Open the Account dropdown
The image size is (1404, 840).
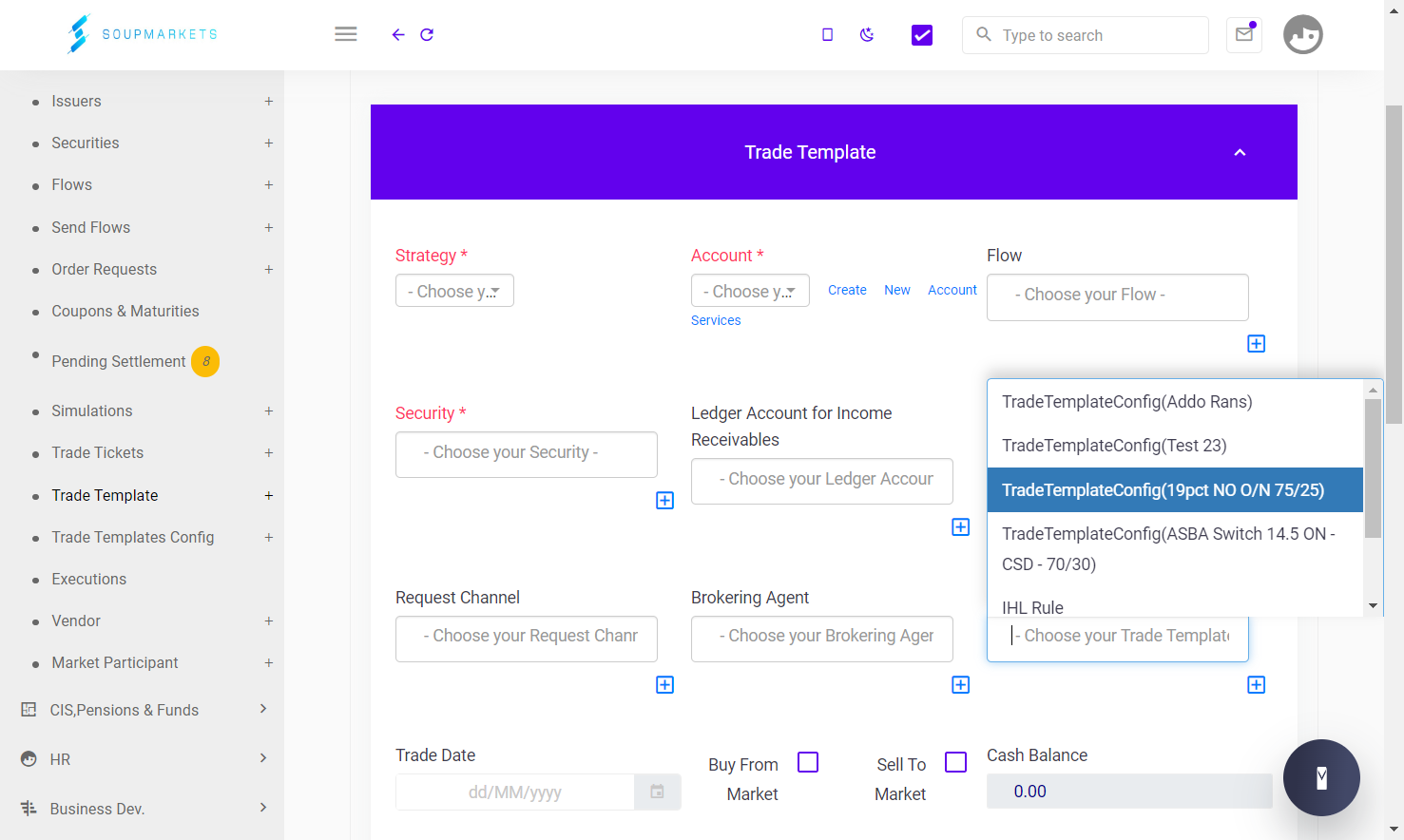750,291
